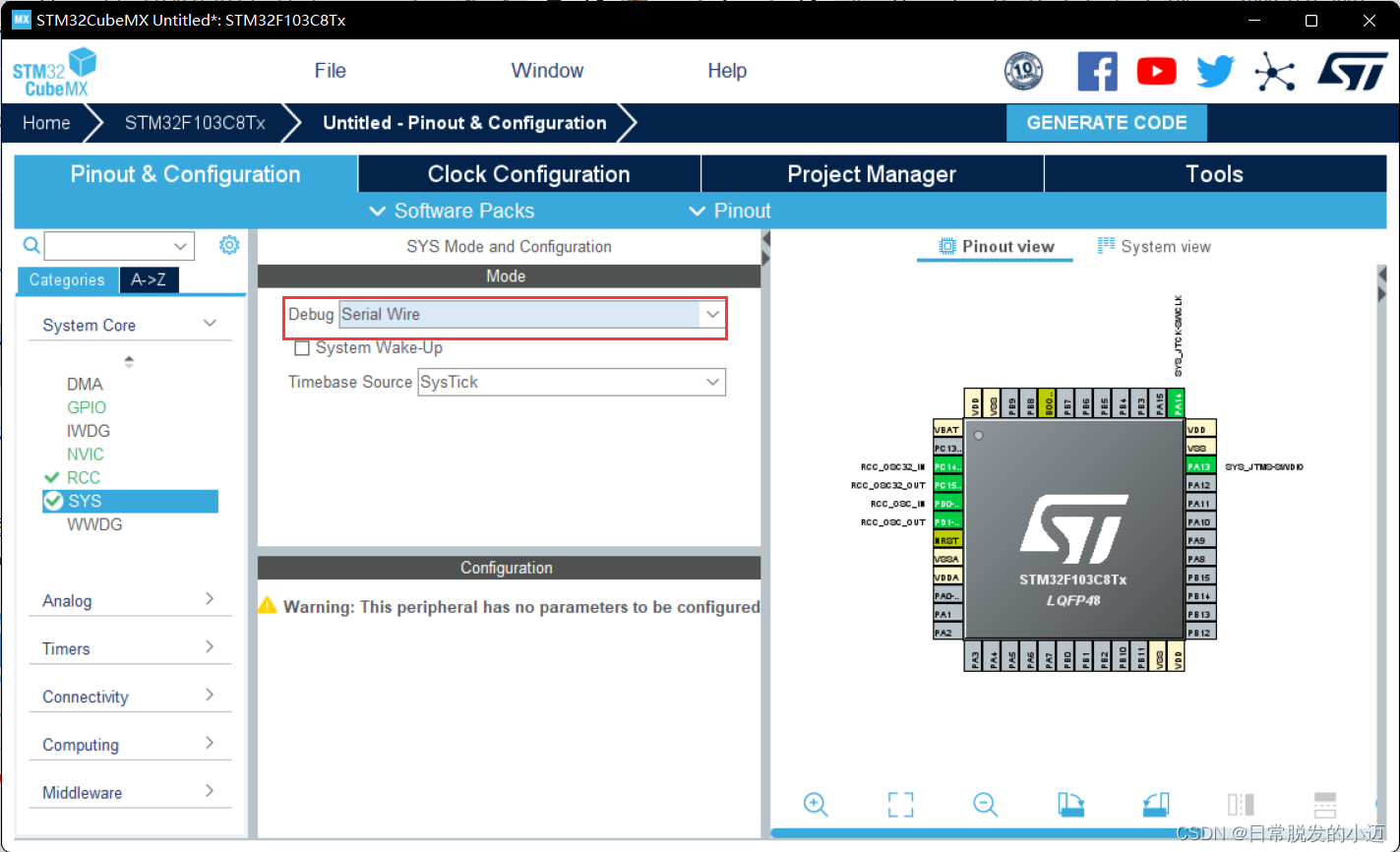This screenshot has width=1400, height=852.
Task: Select the Pinout & Configuration tab
Action: [x=186, y=174]
